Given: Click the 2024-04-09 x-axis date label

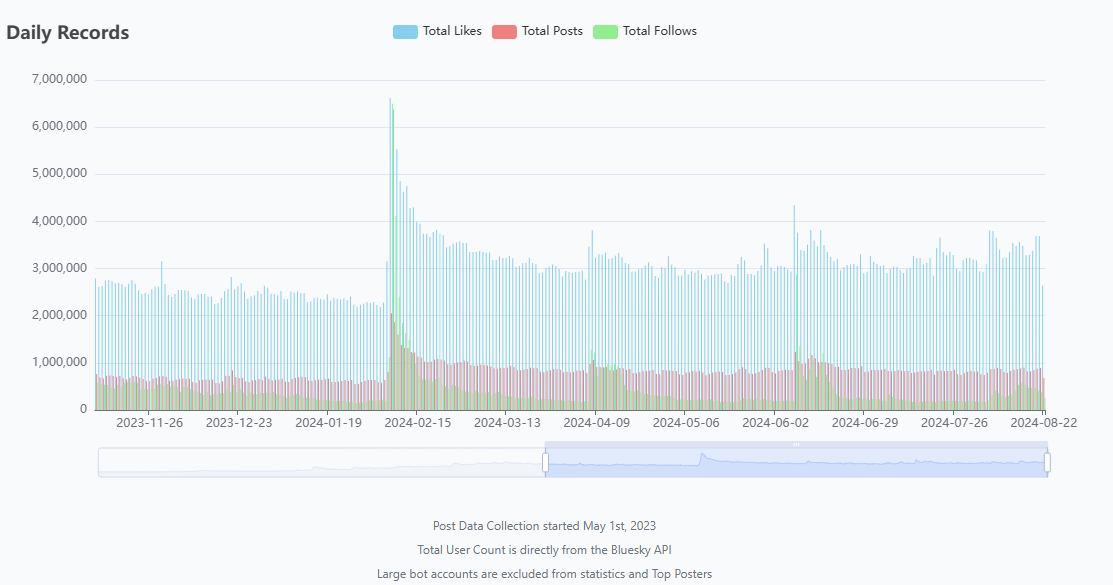Looking at the screenshot, I should (596, 423).
